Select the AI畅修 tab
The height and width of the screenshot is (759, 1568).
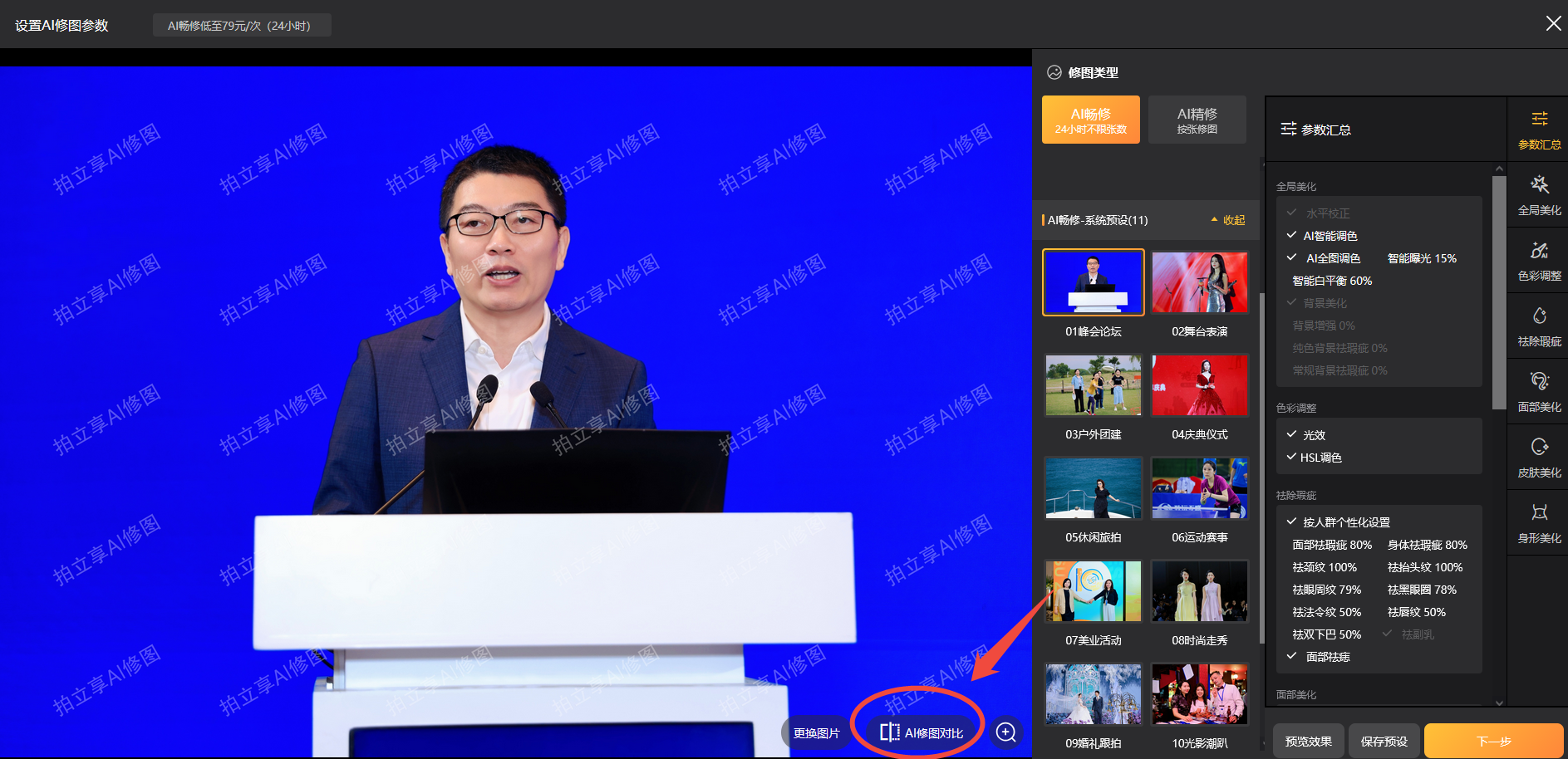tap(1090, 120)
